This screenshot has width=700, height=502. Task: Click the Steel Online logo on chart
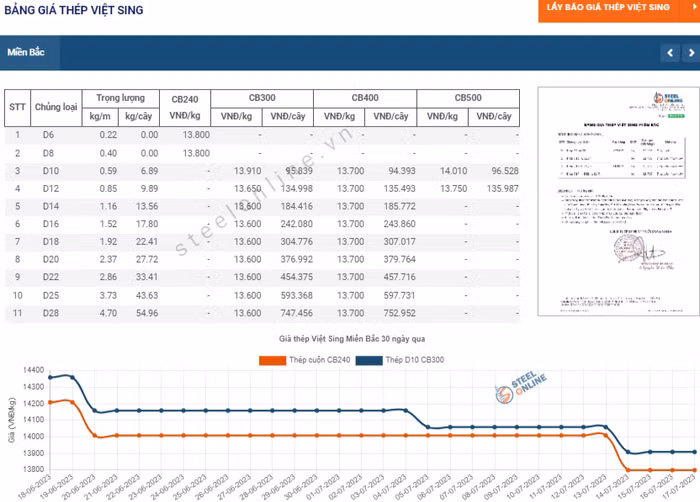521,386
